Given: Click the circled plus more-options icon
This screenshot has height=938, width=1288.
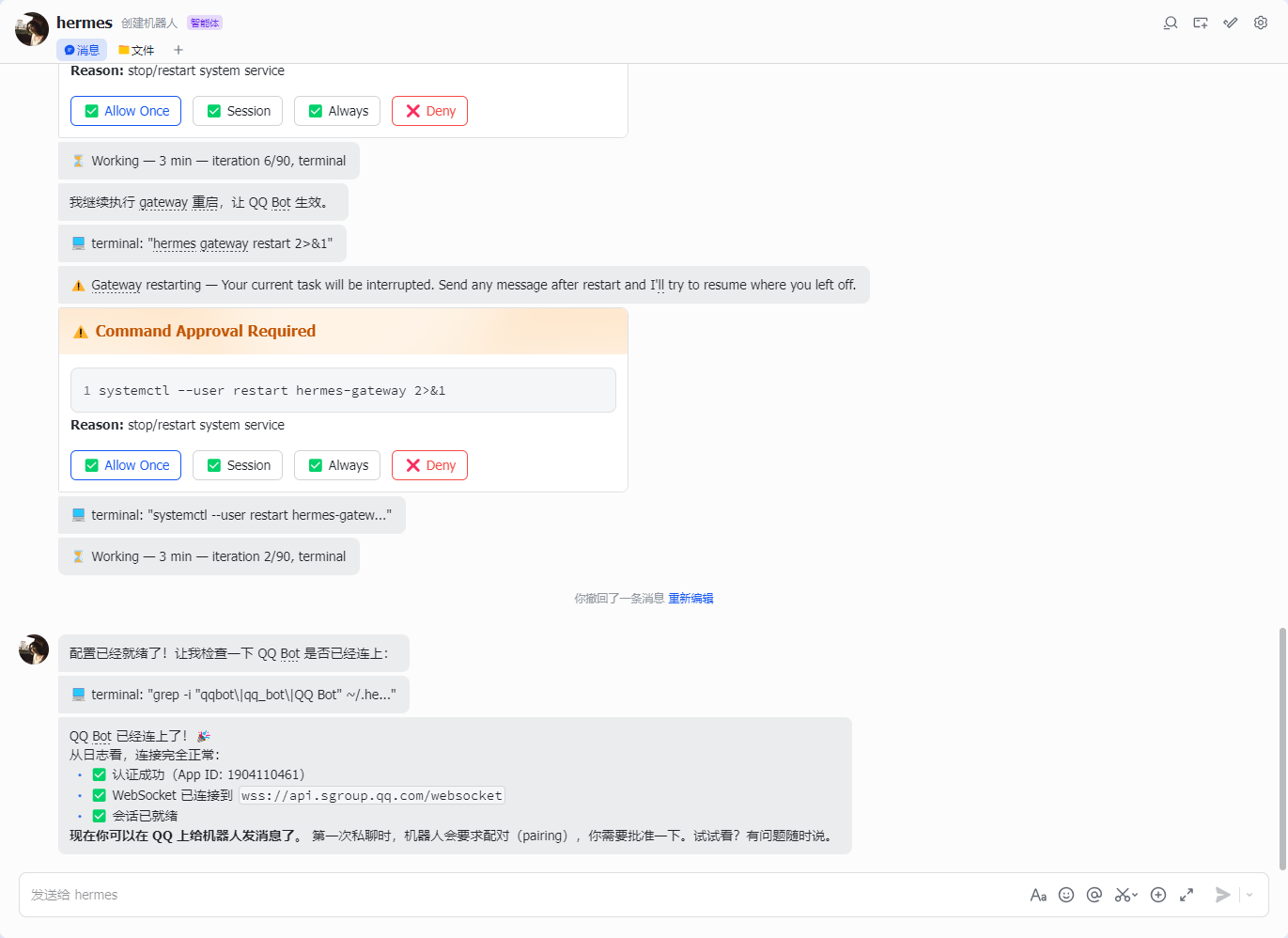Looking at the screenshot, I should click(x=1158, y=895).
